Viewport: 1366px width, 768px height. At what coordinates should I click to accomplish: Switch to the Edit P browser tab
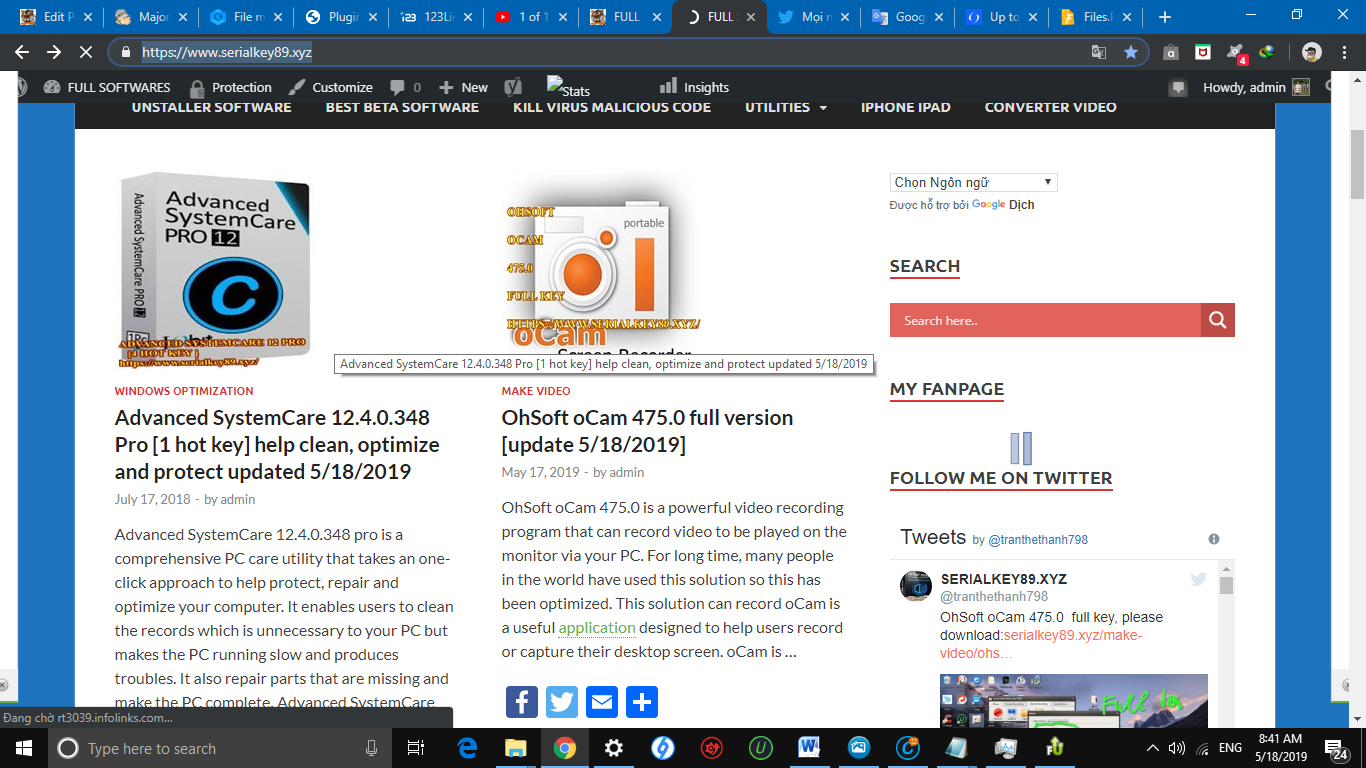(55, 17)
